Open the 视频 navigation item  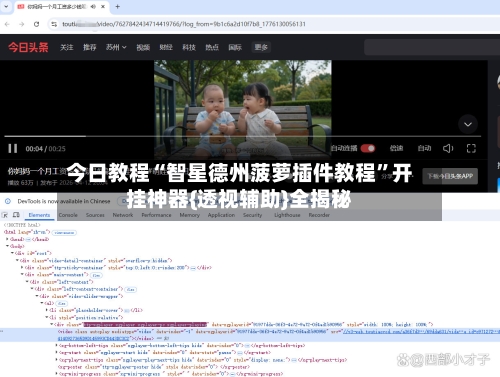(143, 47)
